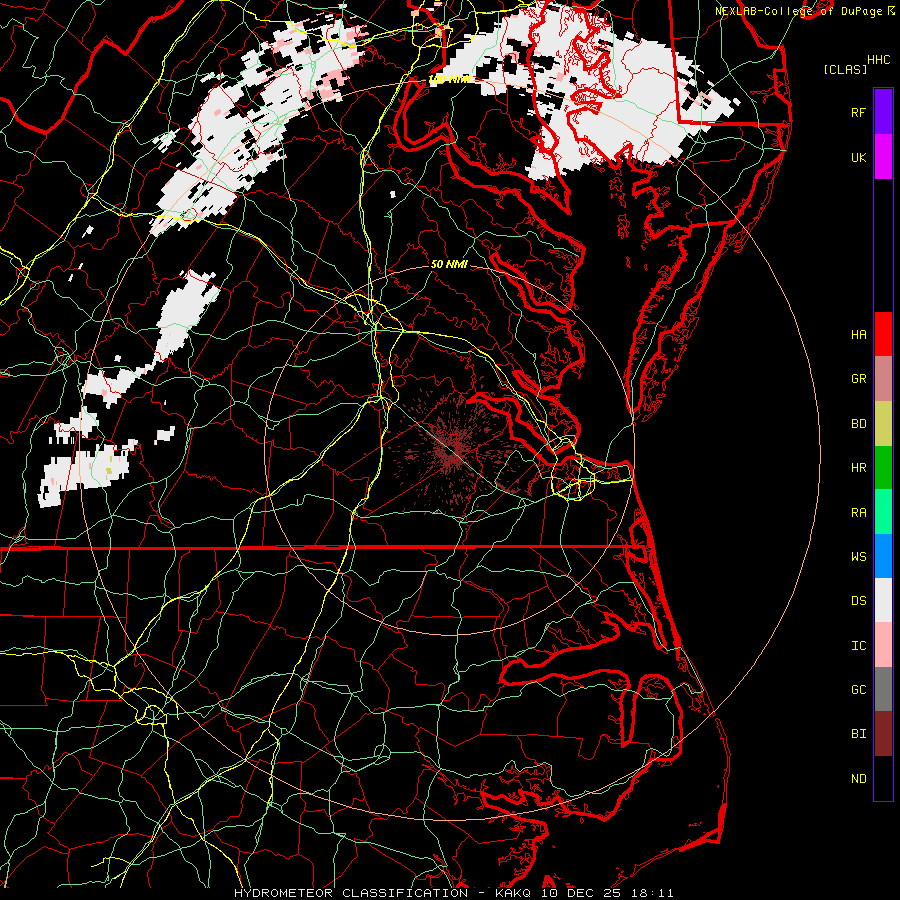Click the 'RA' legend label
Viewport: 900px width, 900px height.
pos(858,513)
